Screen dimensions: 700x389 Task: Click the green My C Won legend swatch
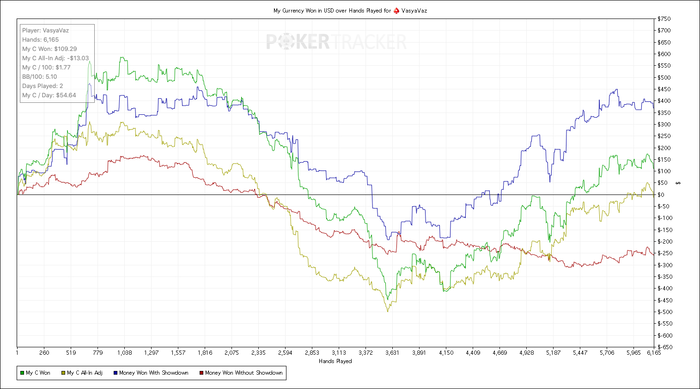(22, 373)
